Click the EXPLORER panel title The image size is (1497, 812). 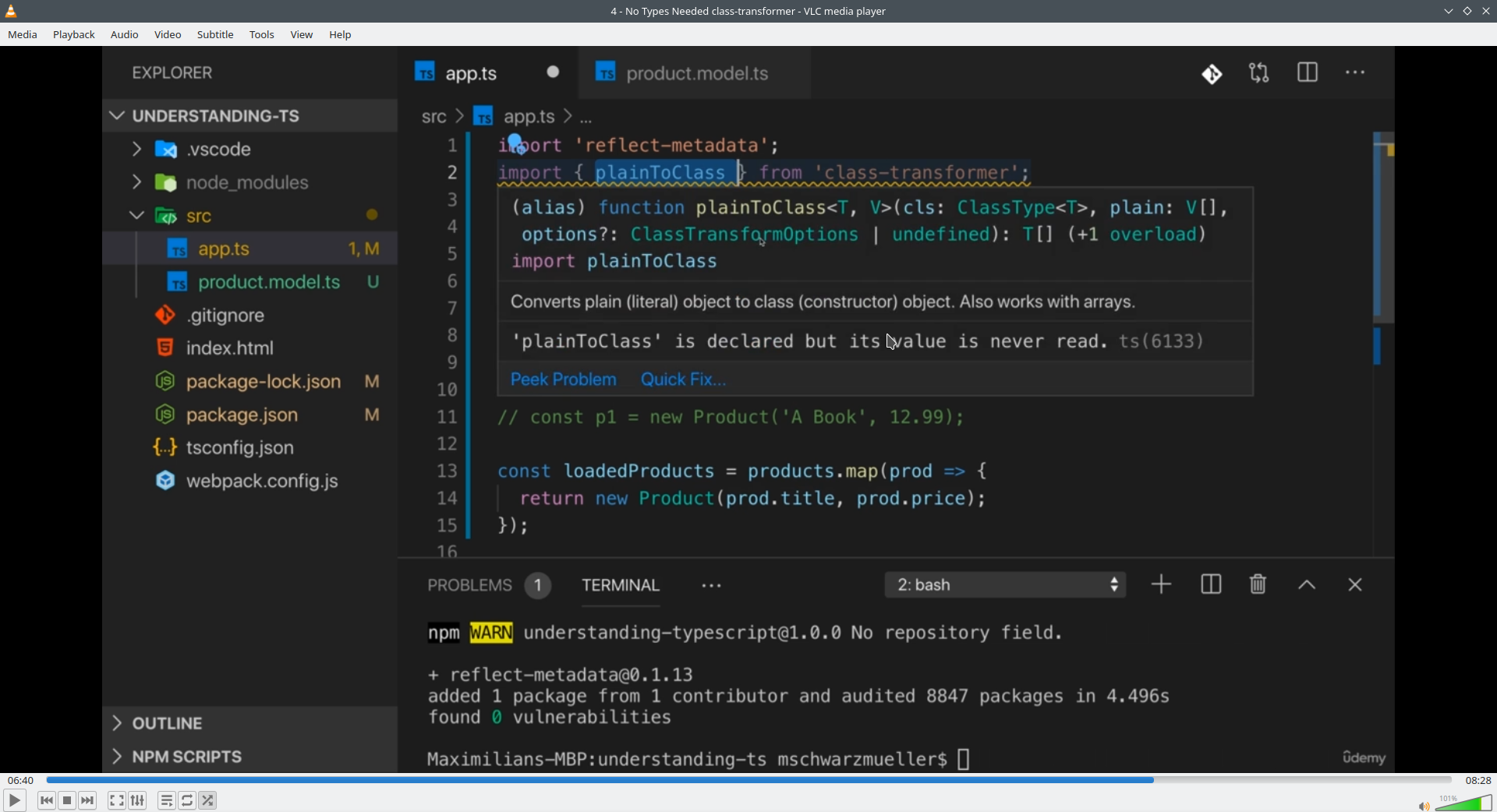[172, 73]
